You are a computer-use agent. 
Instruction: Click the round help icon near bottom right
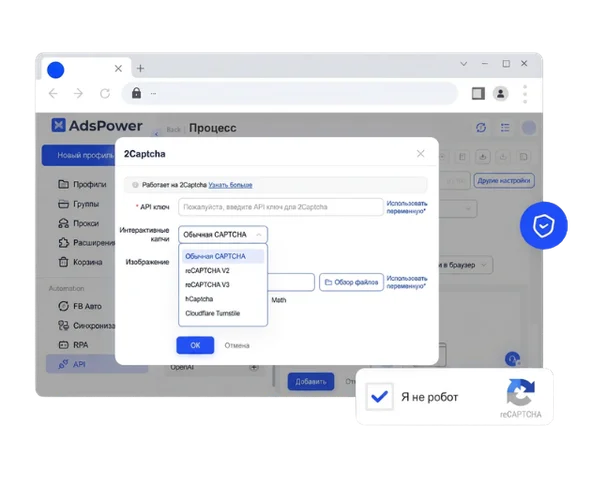click(x=512, y=359)
